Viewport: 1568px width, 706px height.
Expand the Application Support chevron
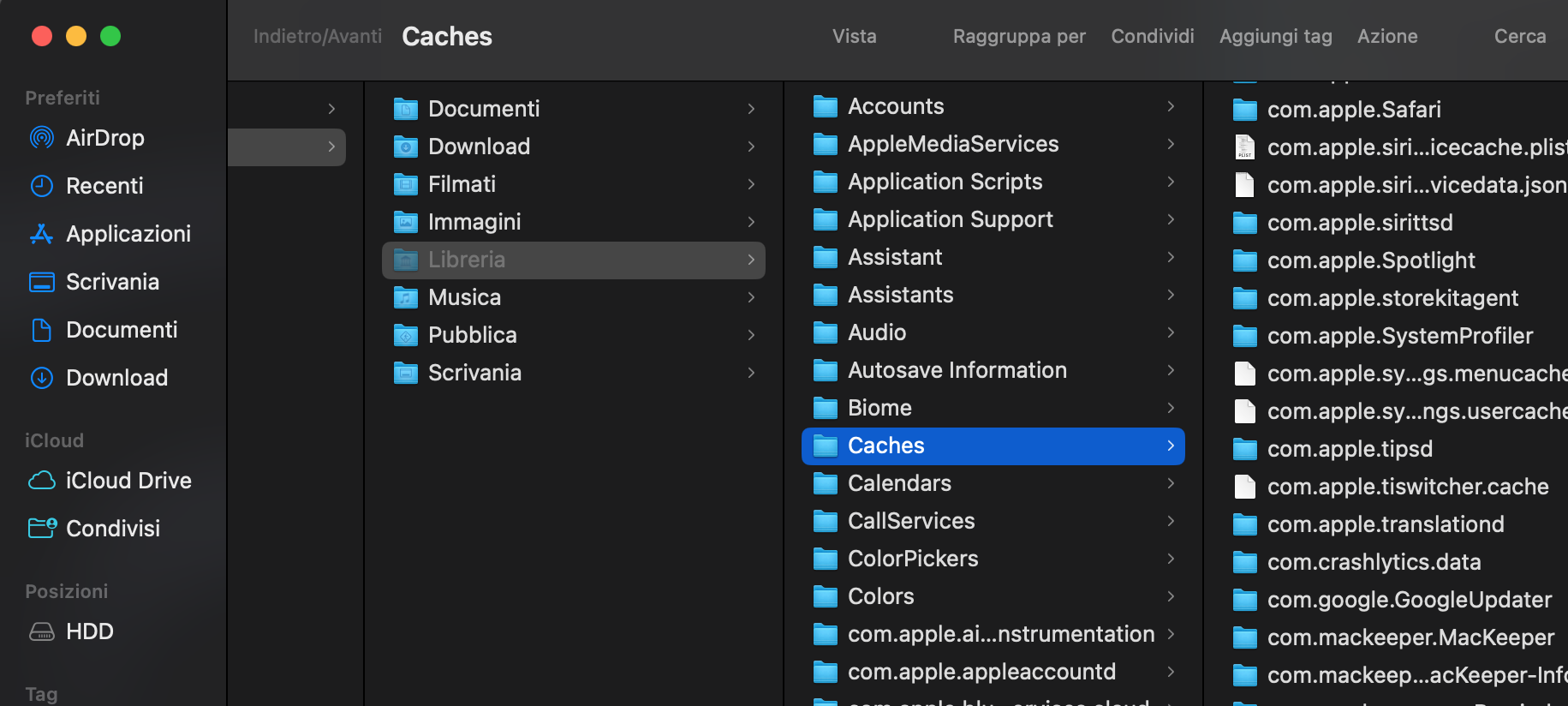[1171, 219]
